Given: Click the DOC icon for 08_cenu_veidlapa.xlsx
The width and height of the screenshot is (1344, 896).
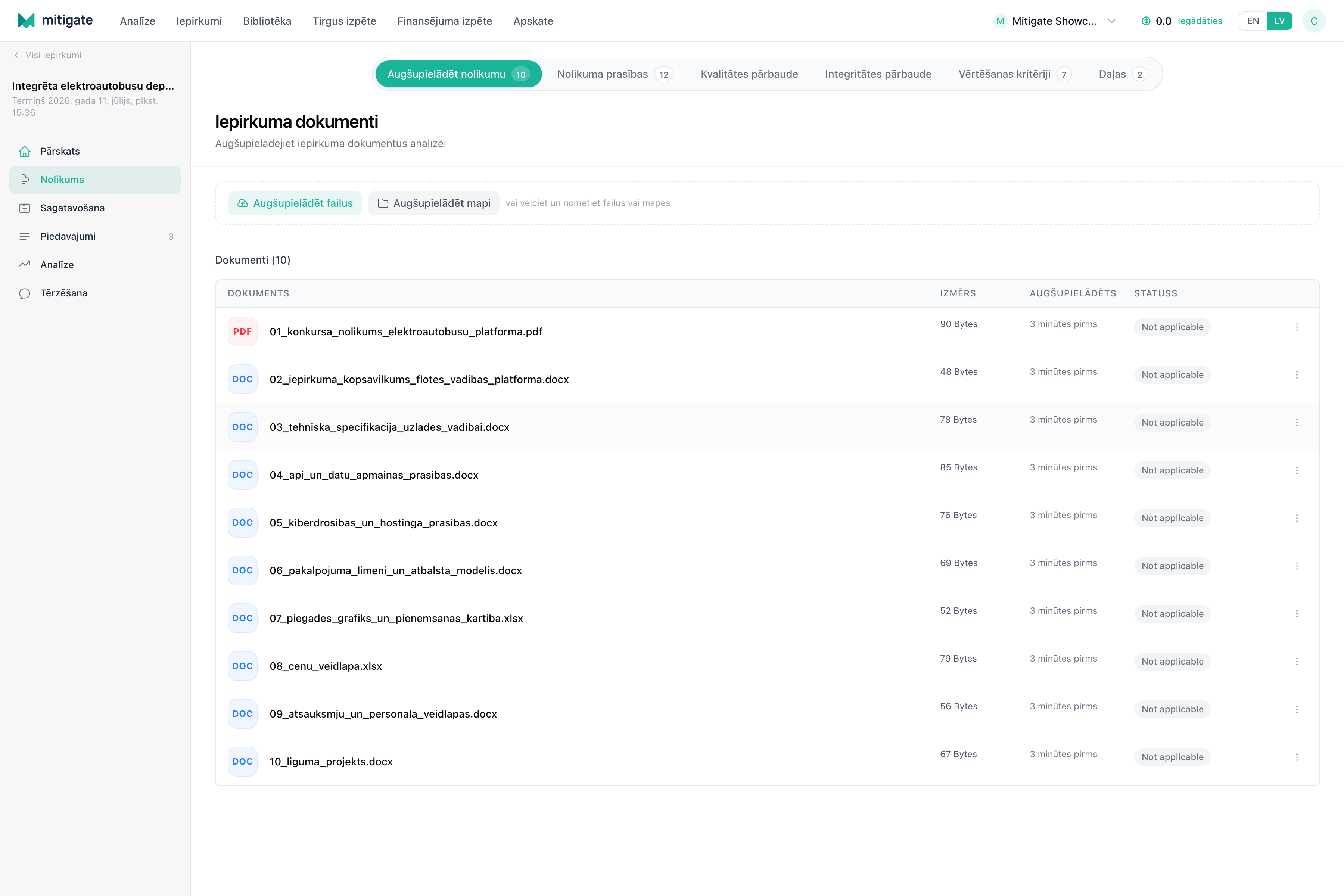Looking at the screenshot, I should [x=242, y=666].
